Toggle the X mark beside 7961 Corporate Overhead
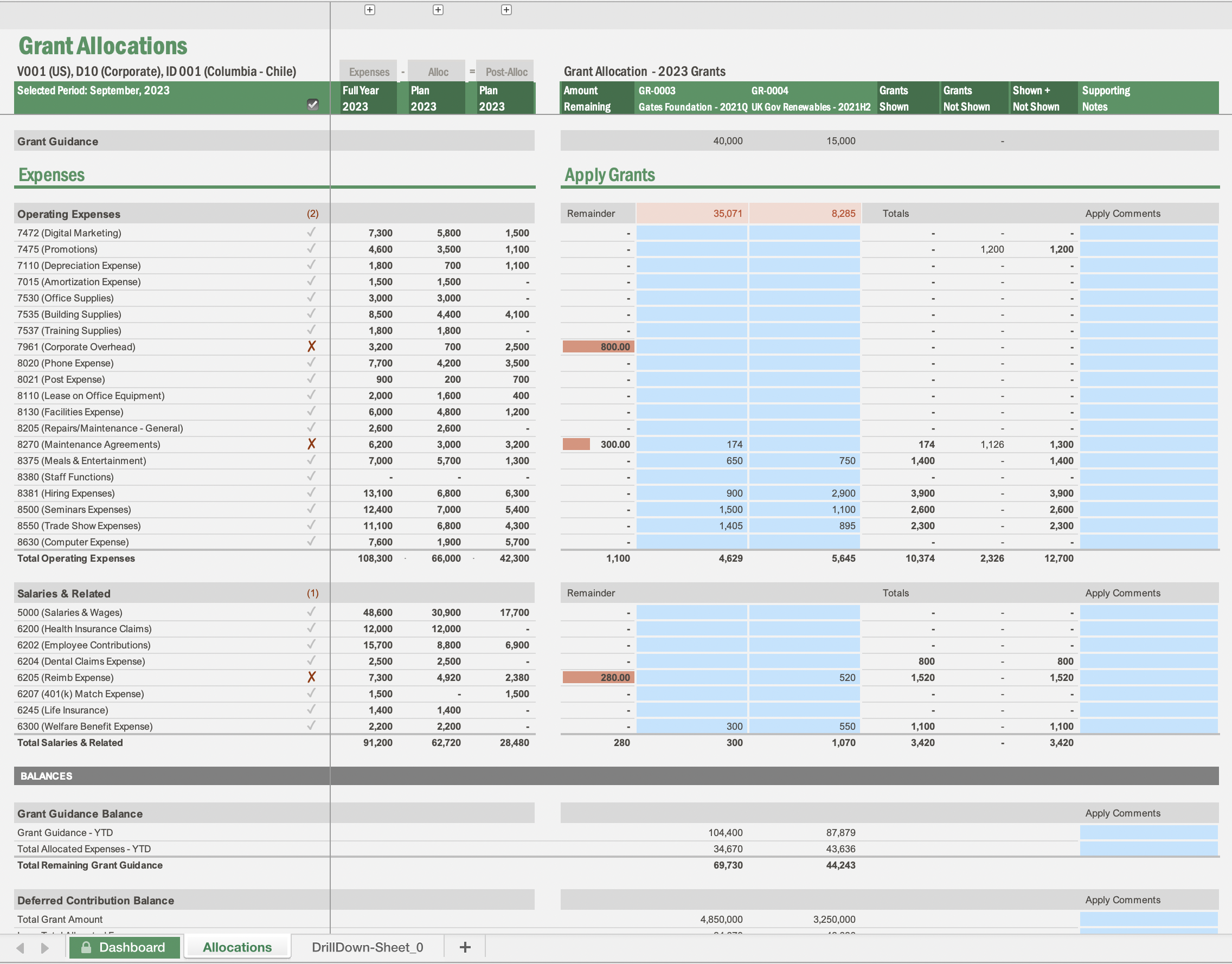 pos(312,346)
